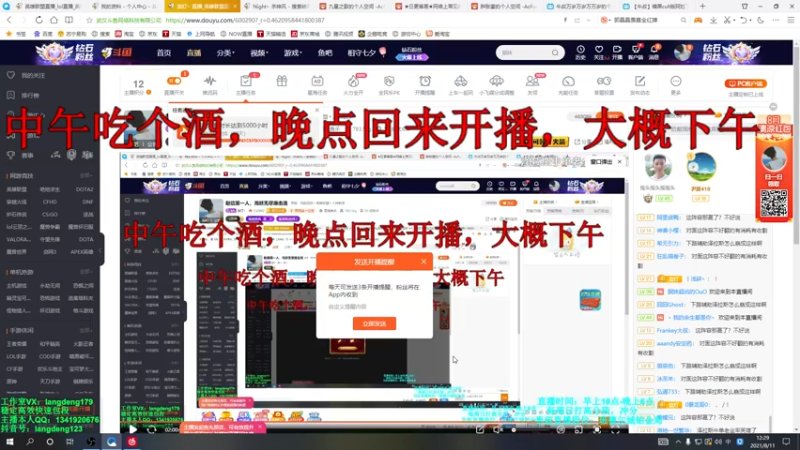This screenshot has height=450, width=800.
Task: Toggle the 直播开关 broadcast switch
Action: [174, 81]
